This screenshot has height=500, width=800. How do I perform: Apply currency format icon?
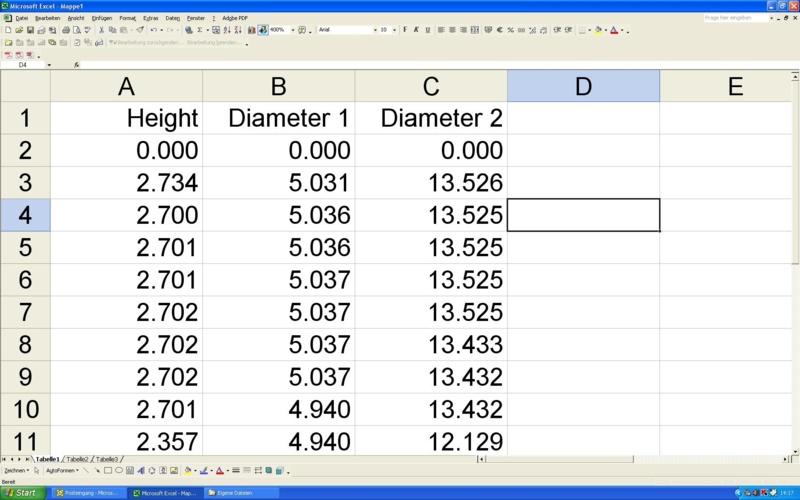488,30
